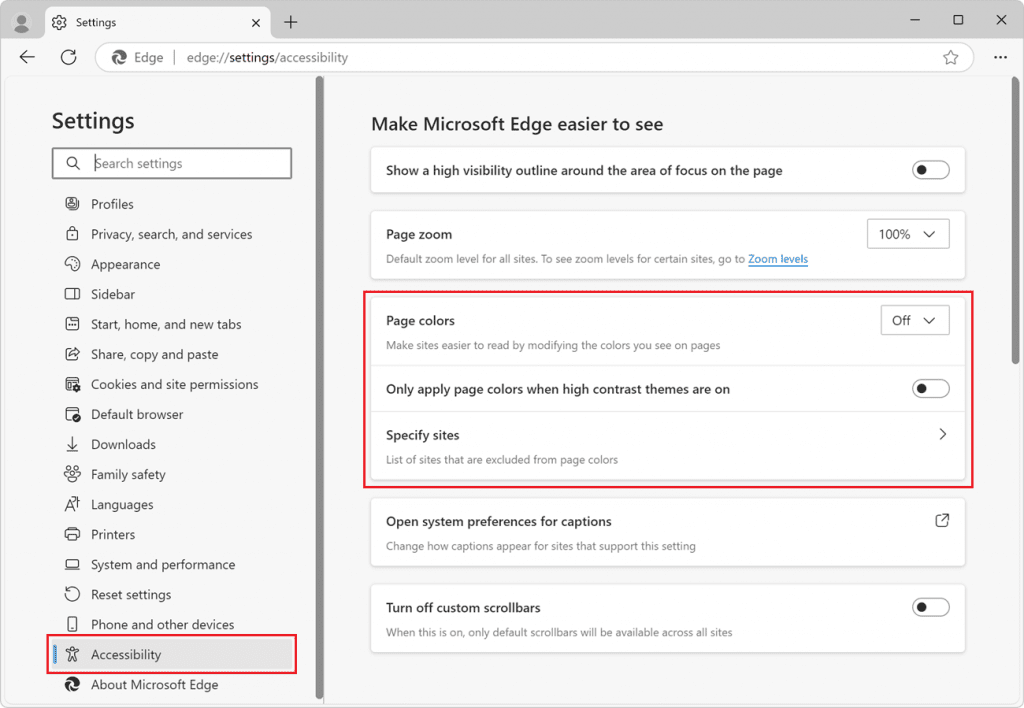This screenshot has width=1024, height=708.
Task: Click the Start, home, and new tabs icon
Action: (72, 324)
